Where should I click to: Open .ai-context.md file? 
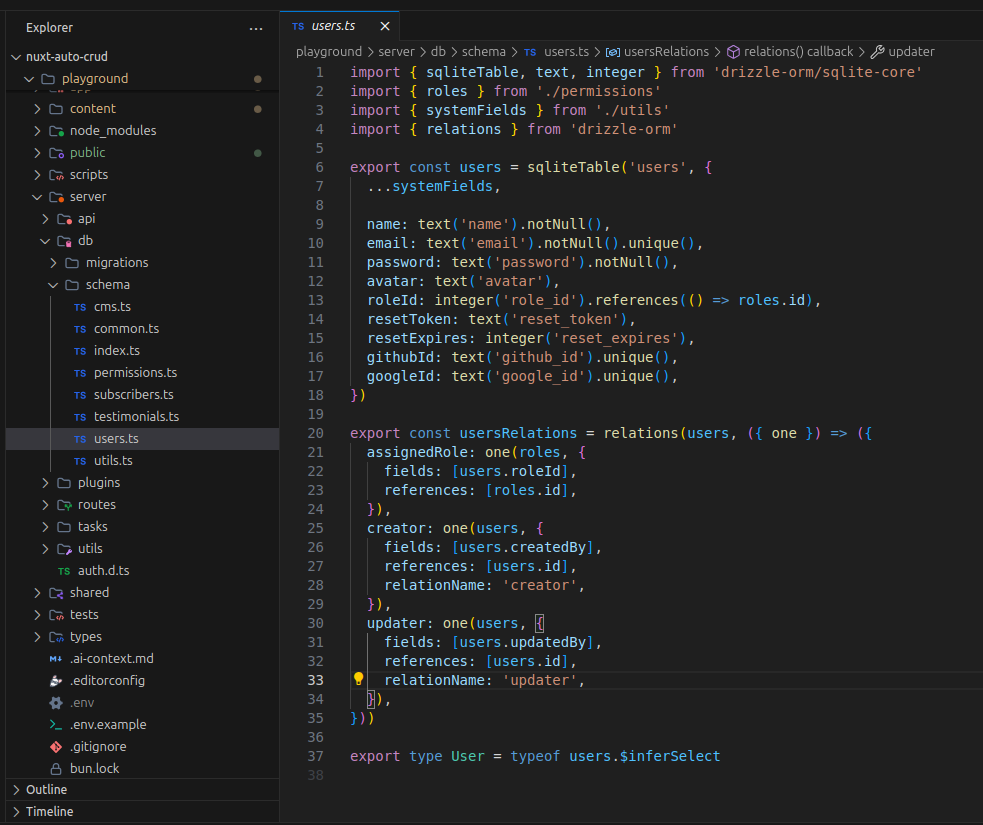pos(112,658)
